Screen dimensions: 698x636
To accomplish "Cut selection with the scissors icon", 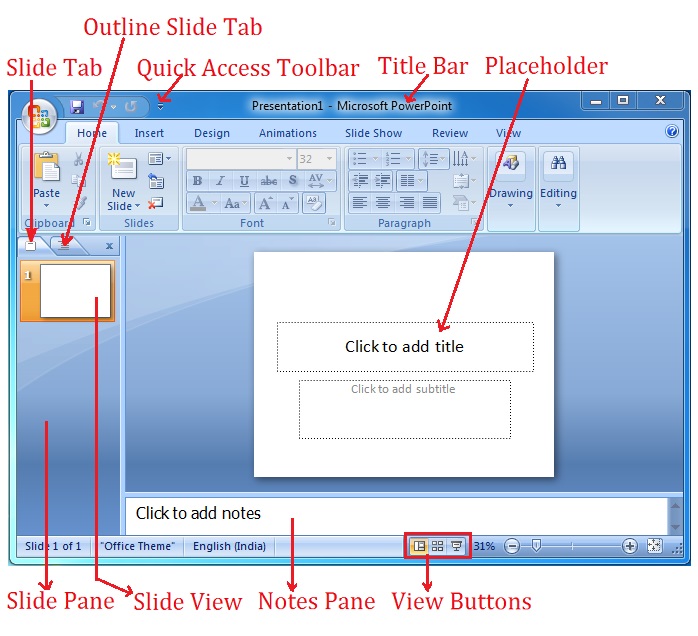I will coord(79,159).
